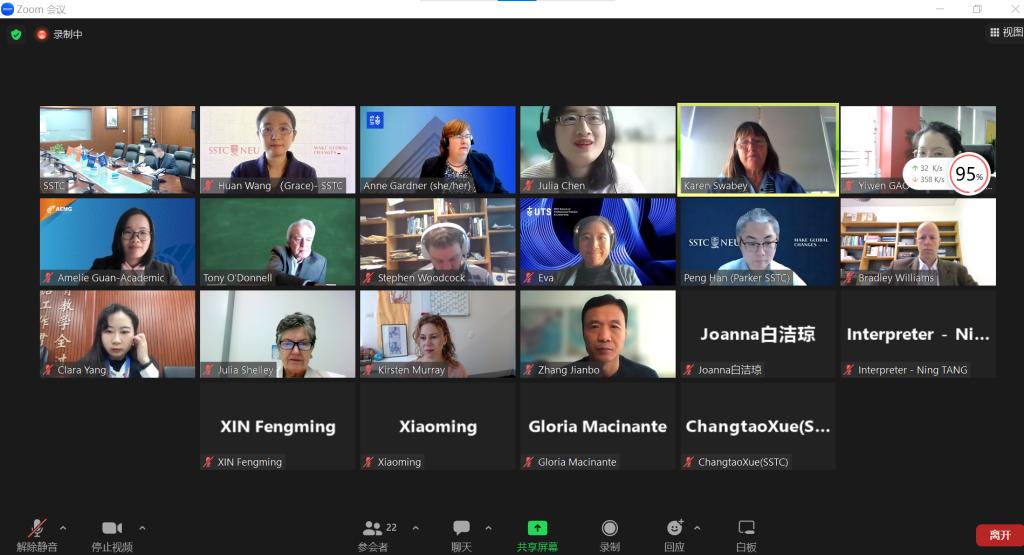Screen dimensions: 1024x555
Task: Stop video using the camera icon
Action: [112, 528]
